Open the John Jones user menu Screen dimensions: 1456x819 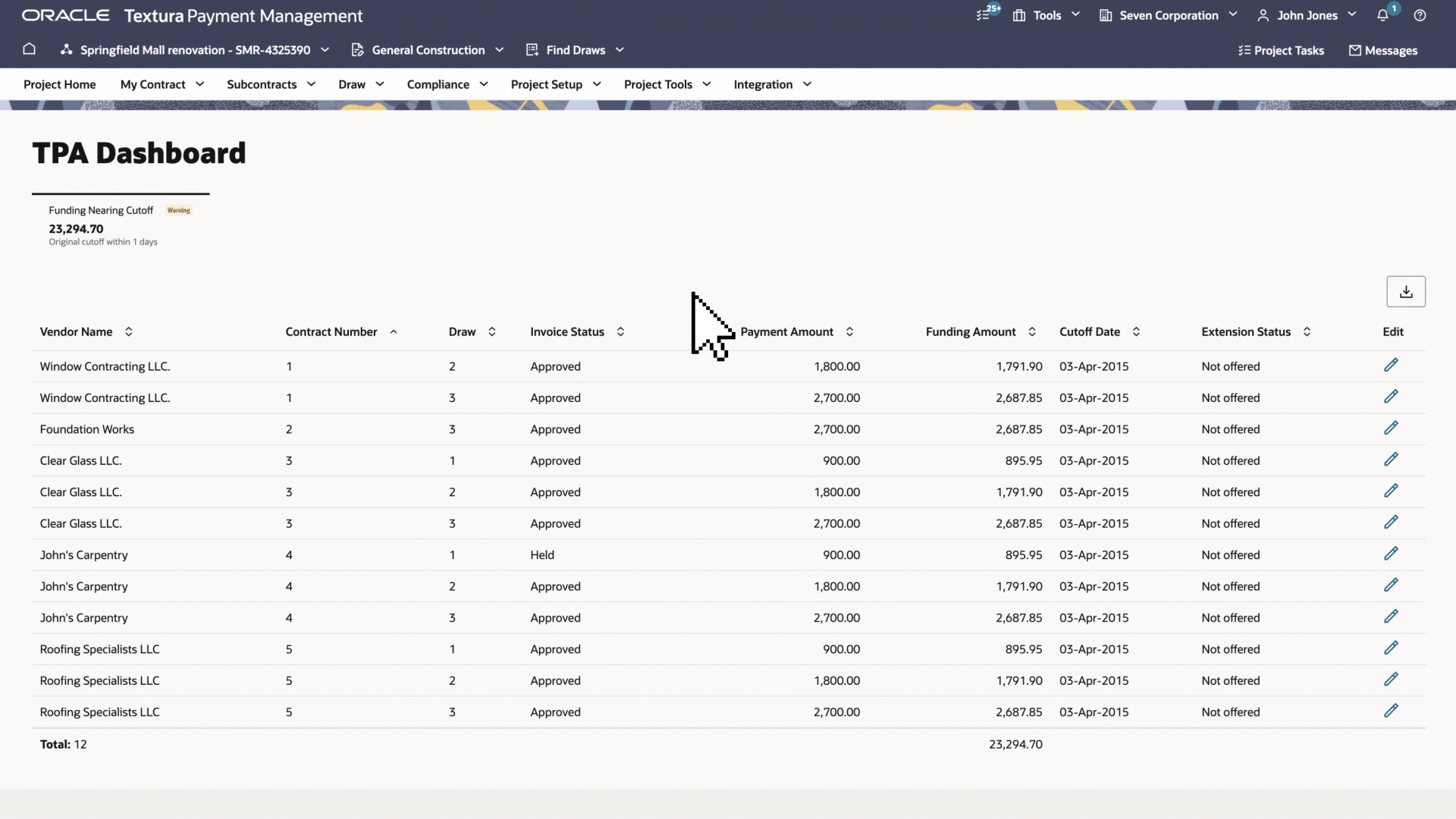click(1306, 15)
